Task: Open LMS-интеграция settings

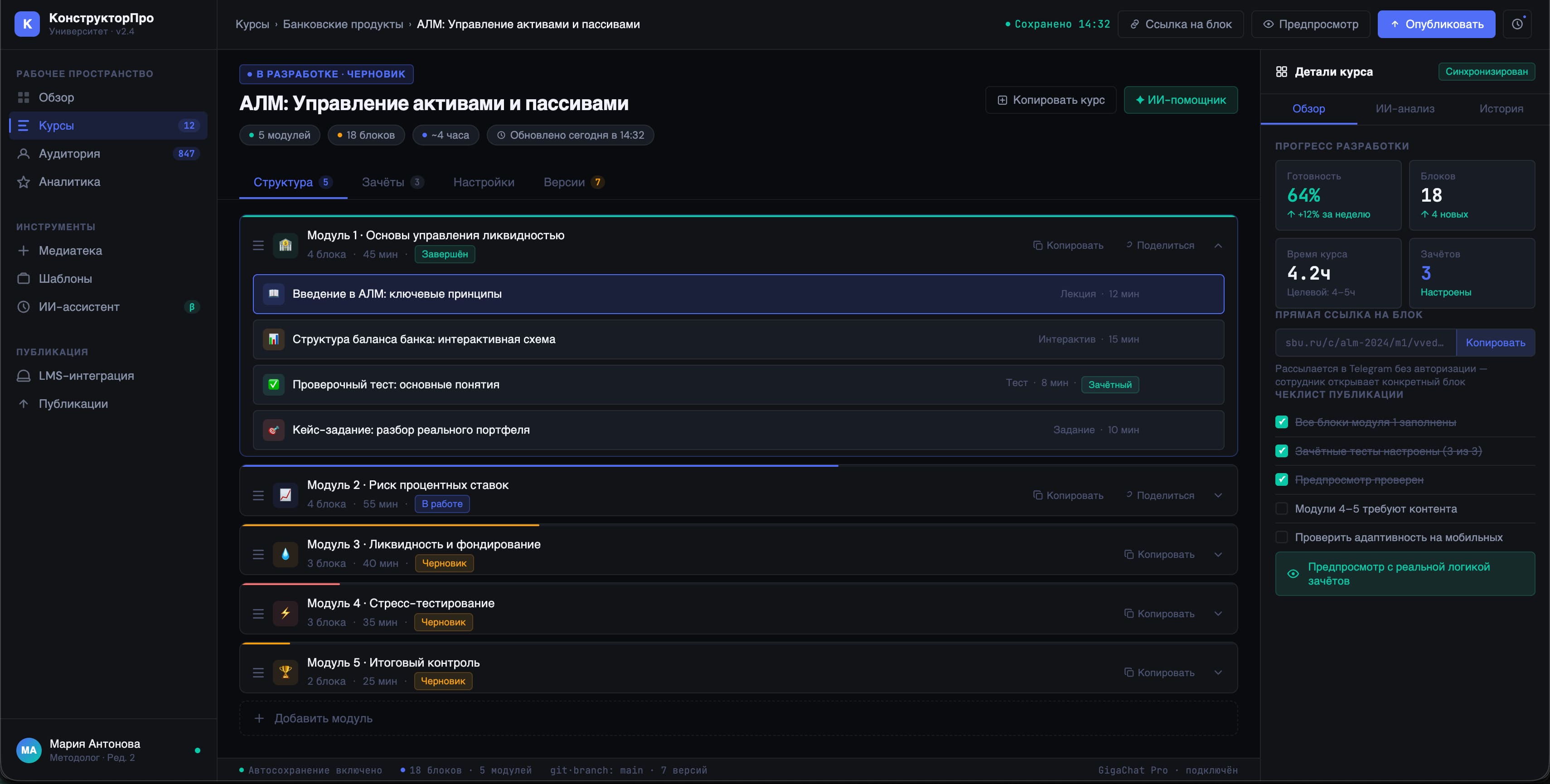Action: point(86,375)
